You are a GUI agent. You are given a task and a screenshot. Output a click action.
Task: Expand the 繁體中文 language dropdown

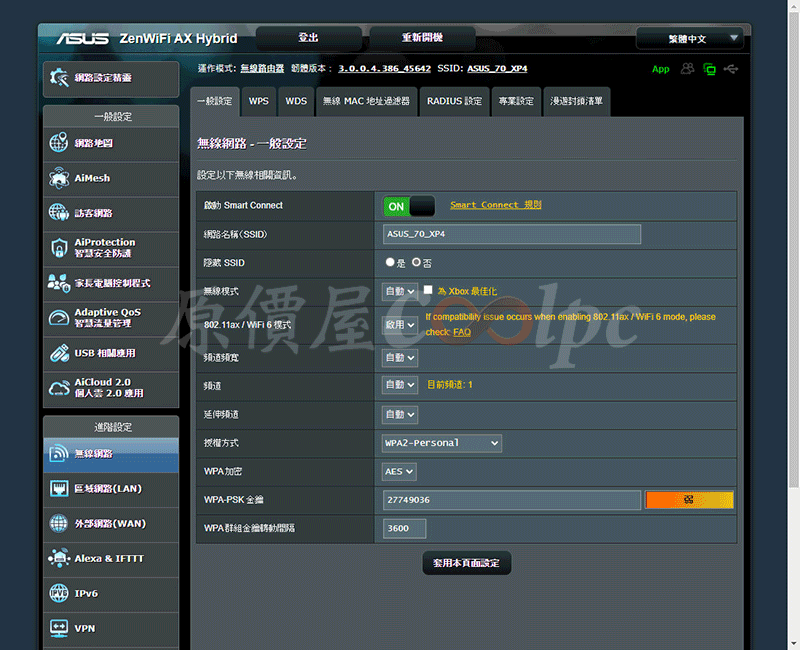click(704, 39)
